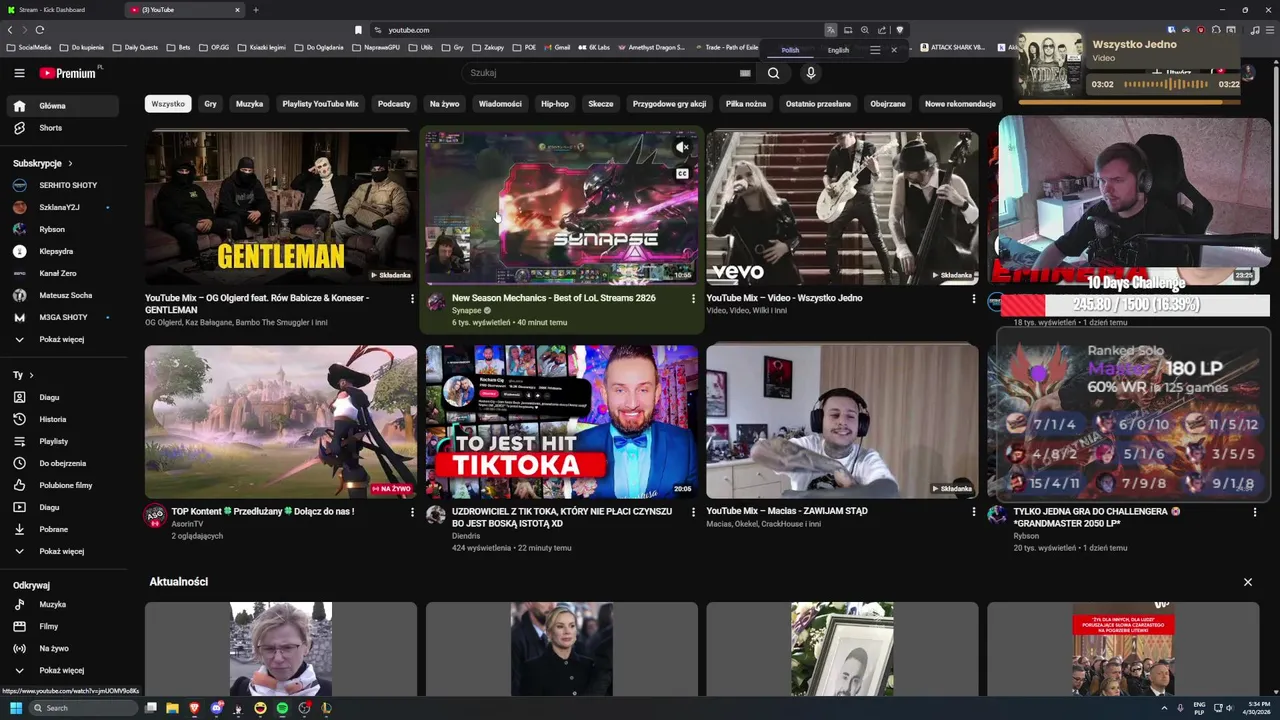The image size is (1280, 720).
Task: Close the Aktualności news shelf
Action: 1248,582
